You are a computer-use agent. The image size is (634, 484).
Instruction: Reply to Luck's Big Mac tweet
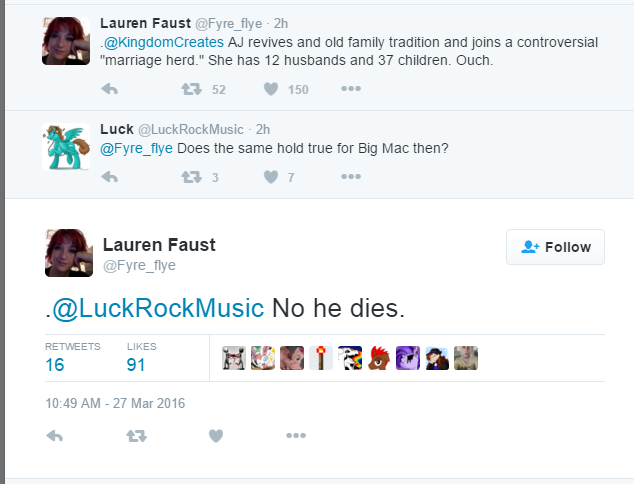click(110, 177)
